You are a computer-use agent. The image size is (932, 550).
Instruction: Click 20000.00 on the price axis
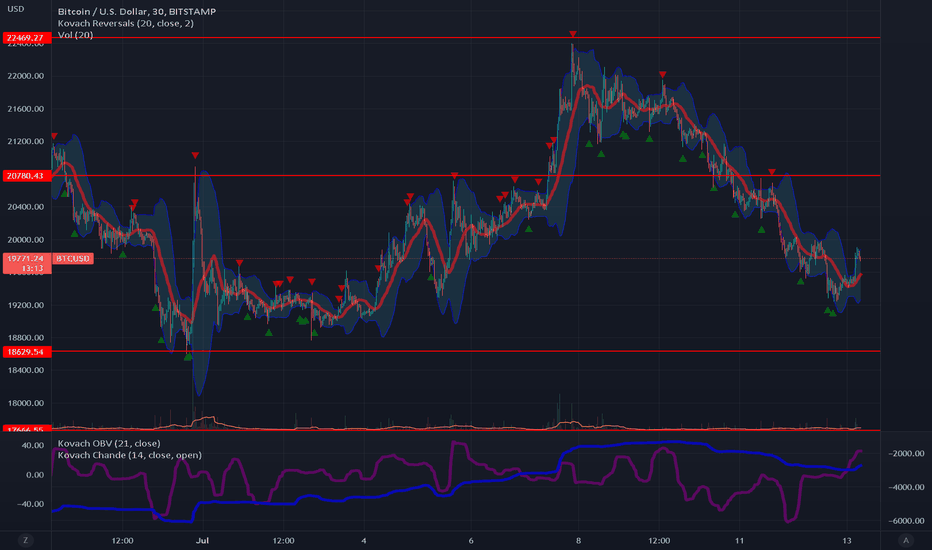[x=26, y=240]
